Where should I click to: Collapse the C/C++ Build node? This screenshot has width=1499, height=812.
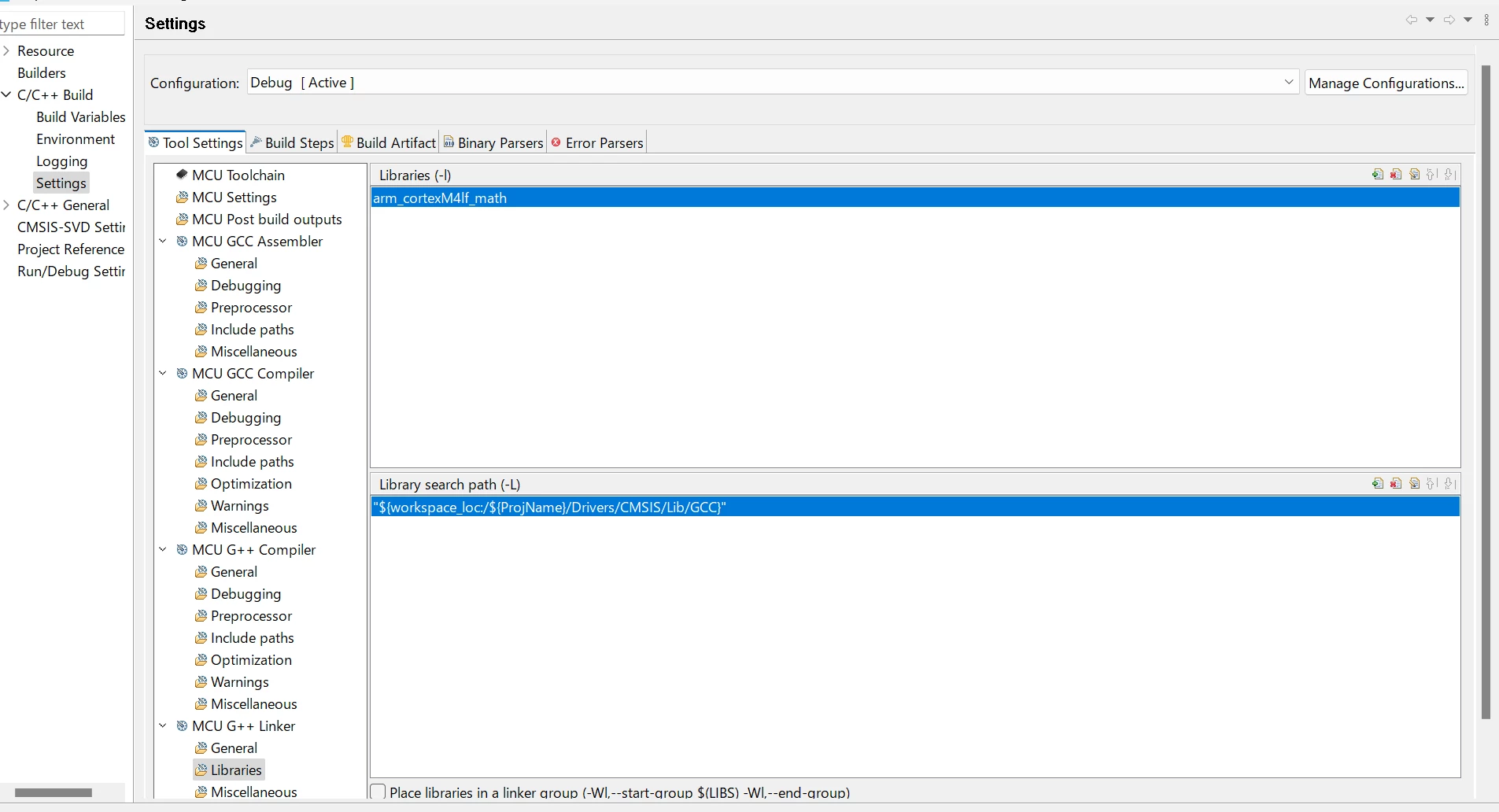point(6,95)
